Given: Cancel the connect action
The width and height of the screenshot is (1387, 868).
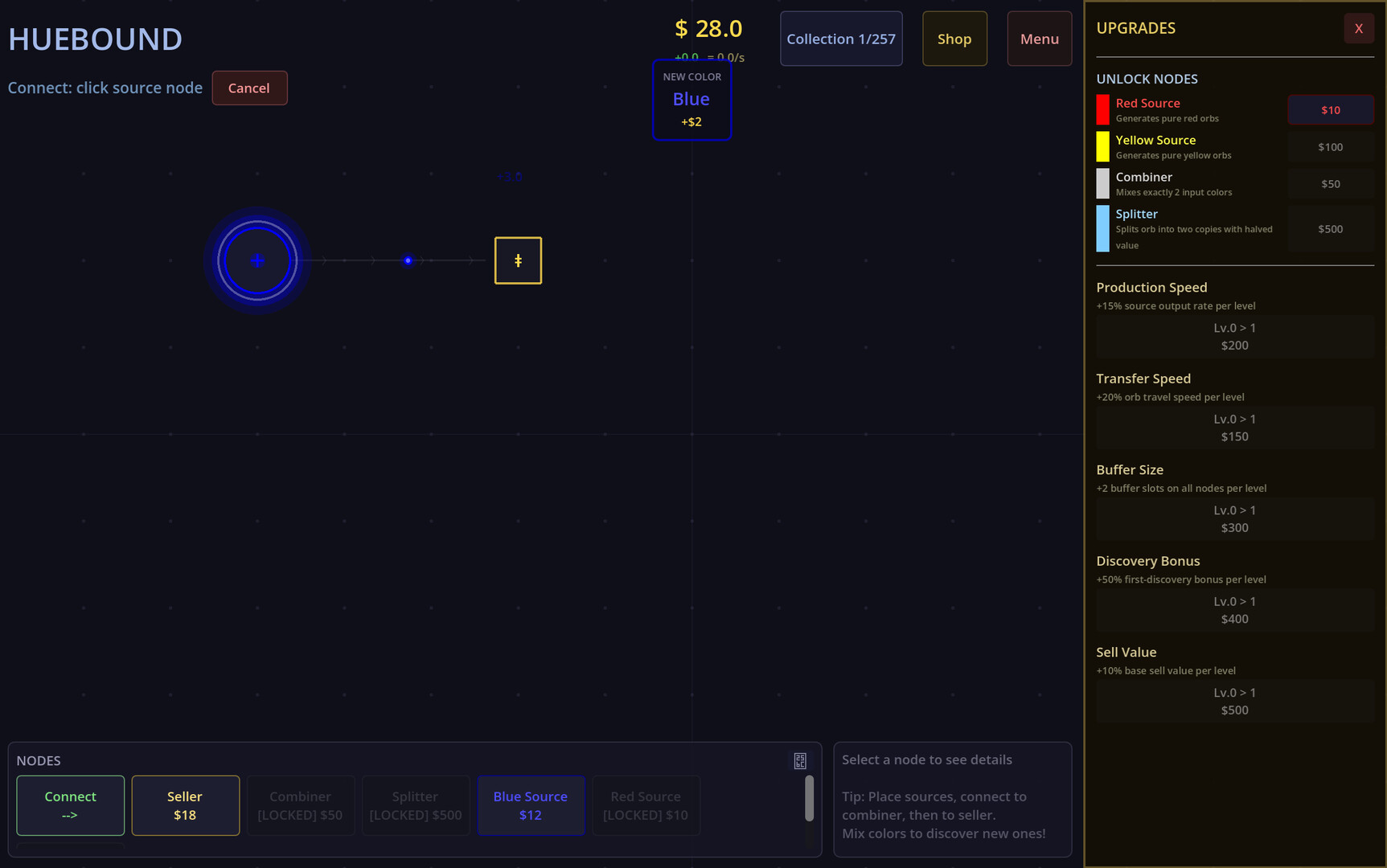Looking at the screenshot, I should pyautogui.click(x=249, y=88).
